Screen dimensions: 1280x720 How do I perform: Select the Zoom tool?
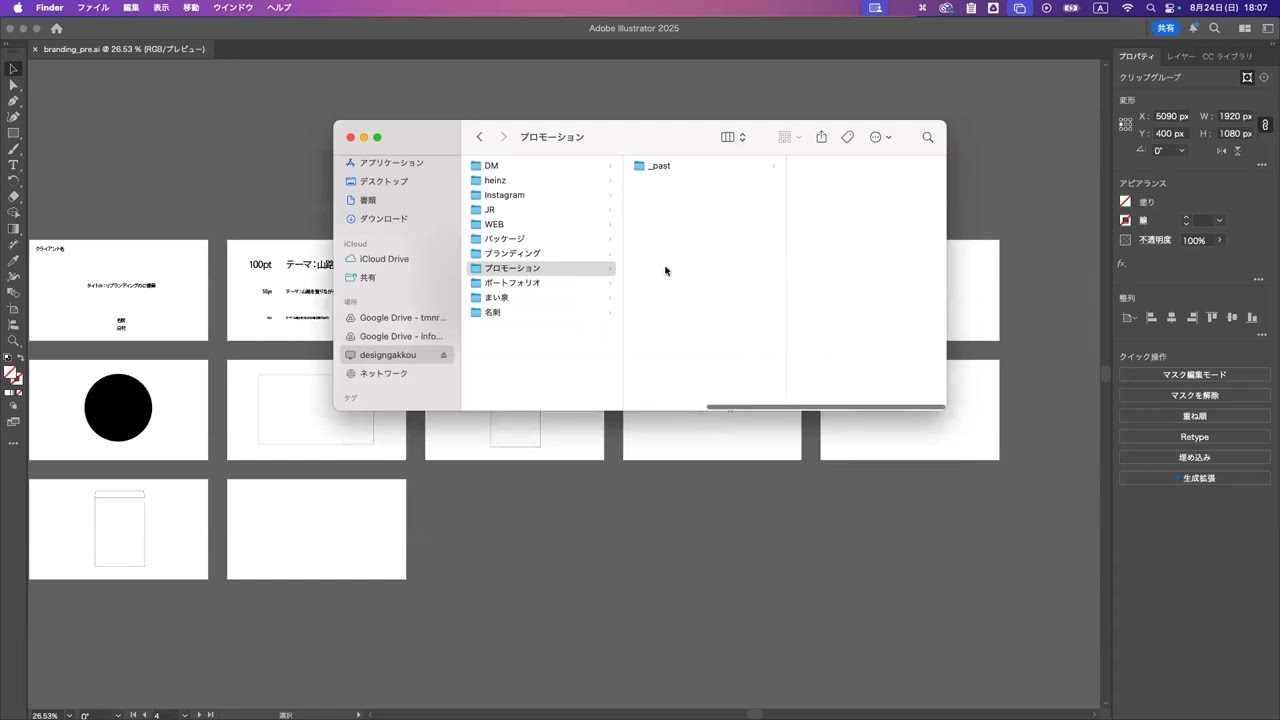click(x=13, y=341)
